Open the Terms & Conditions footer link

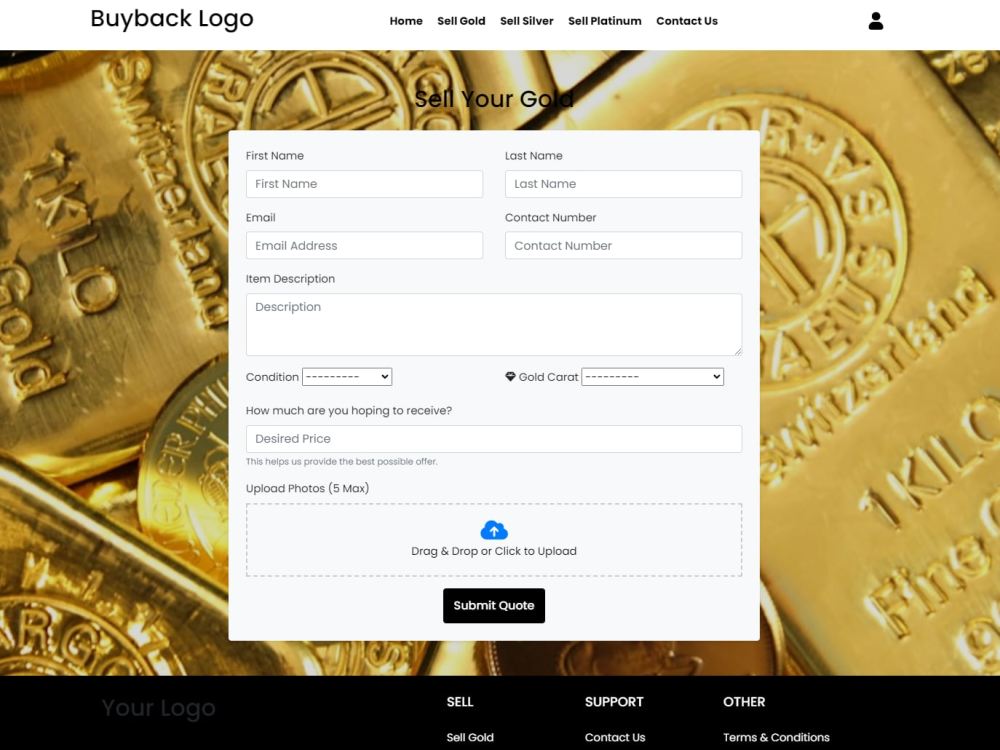point(776,737)
